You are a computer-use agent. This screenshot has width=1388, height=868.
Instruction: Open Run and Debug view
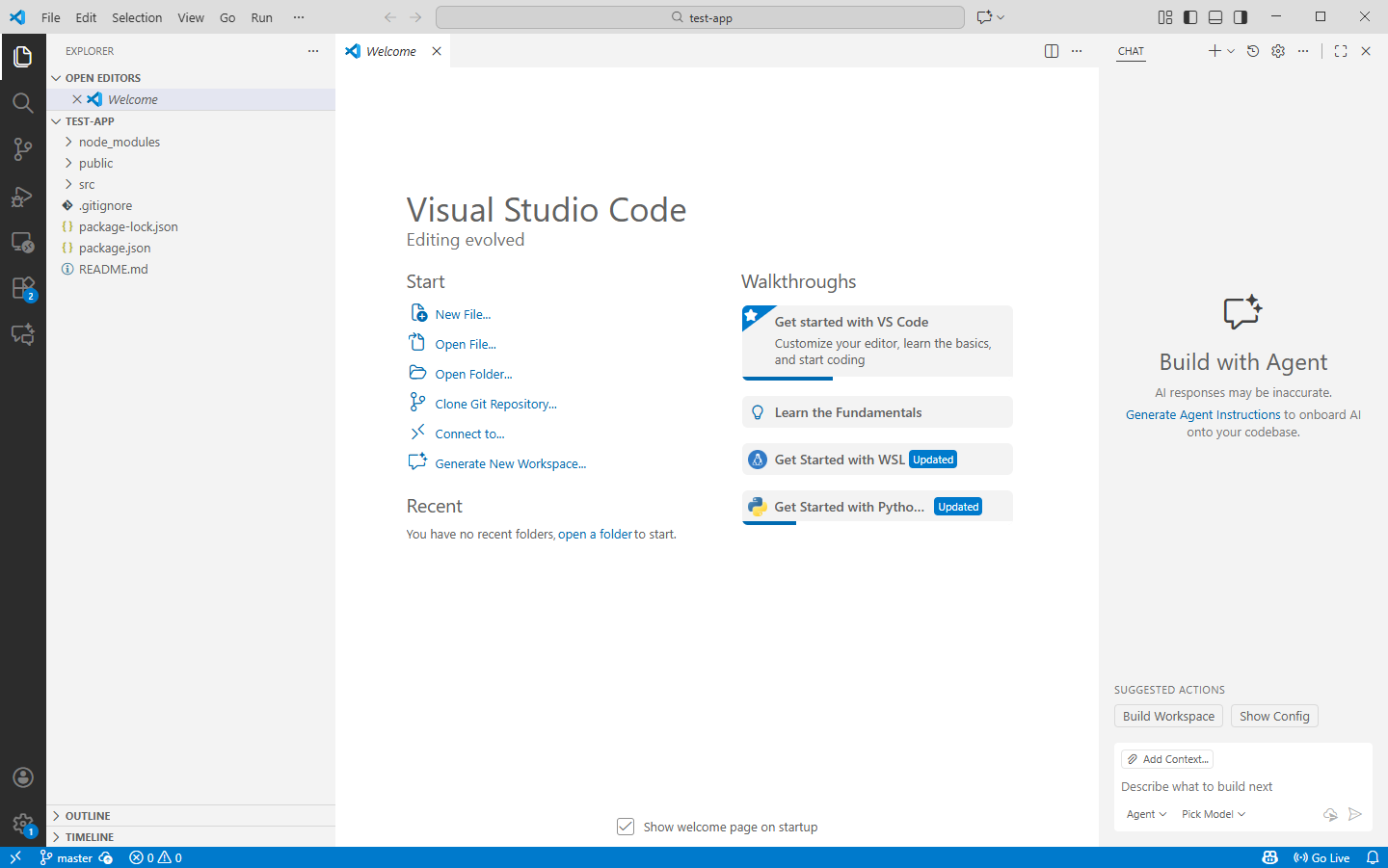[23, 196]
